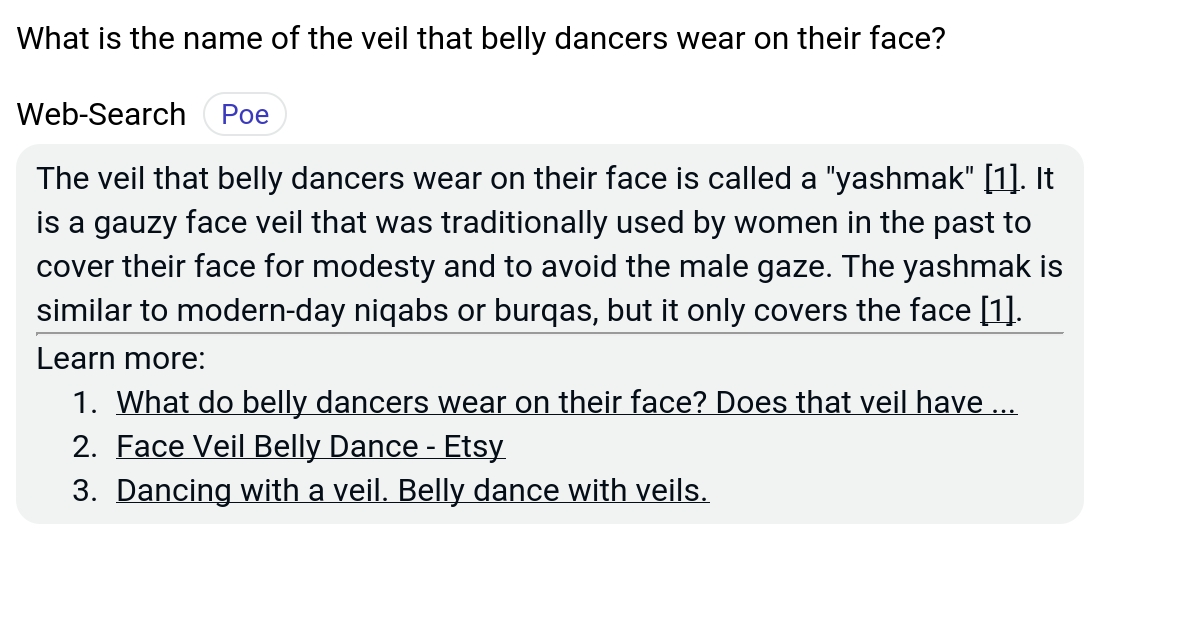Click the Web-Search bot name label
Viewport: 1200px width, 630px height.
[100, 114]
